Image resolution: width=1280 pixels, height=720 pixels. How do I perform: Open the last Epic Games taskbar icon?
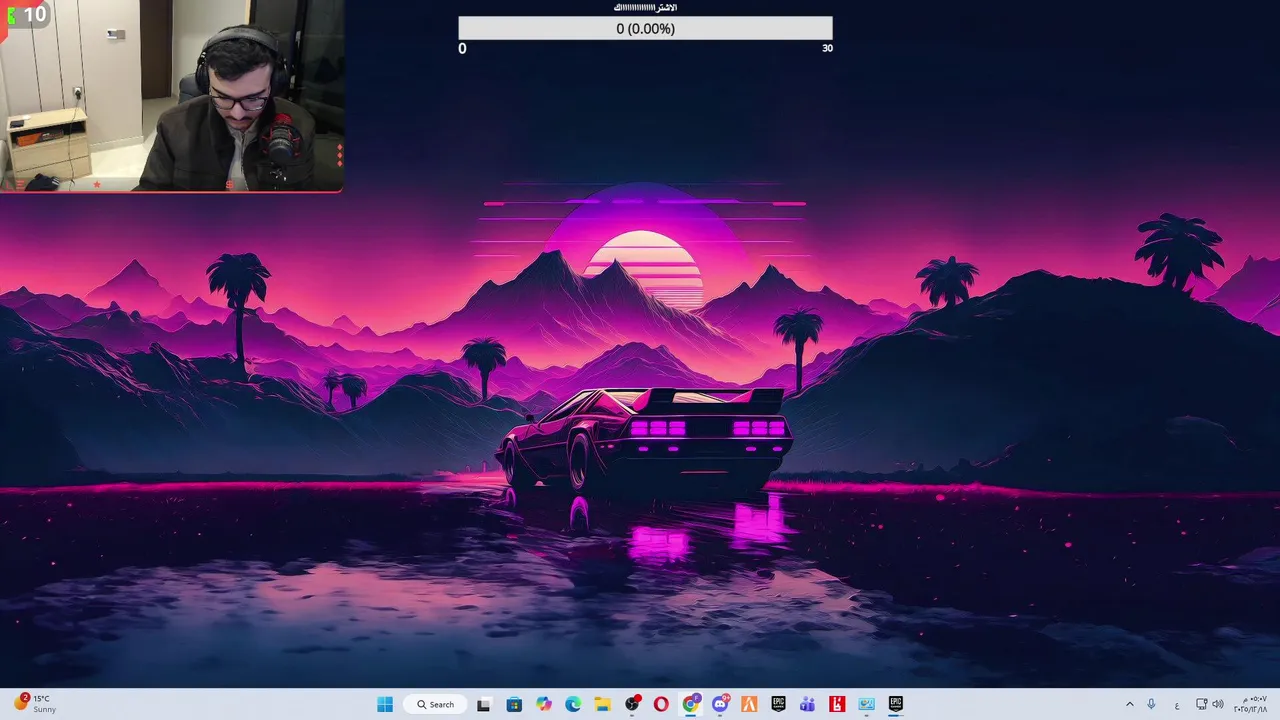pyautogui.click(x=896, y=704)
